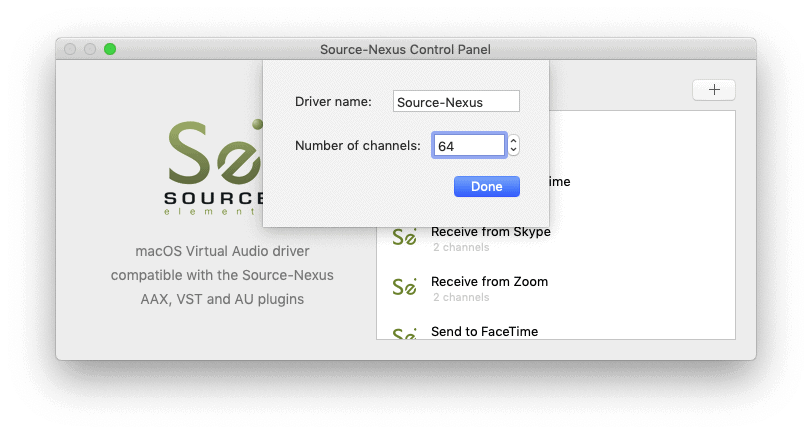The image size is (812, 434).
Task: Click the green full-screen window button
Action: tap(110, 49)
